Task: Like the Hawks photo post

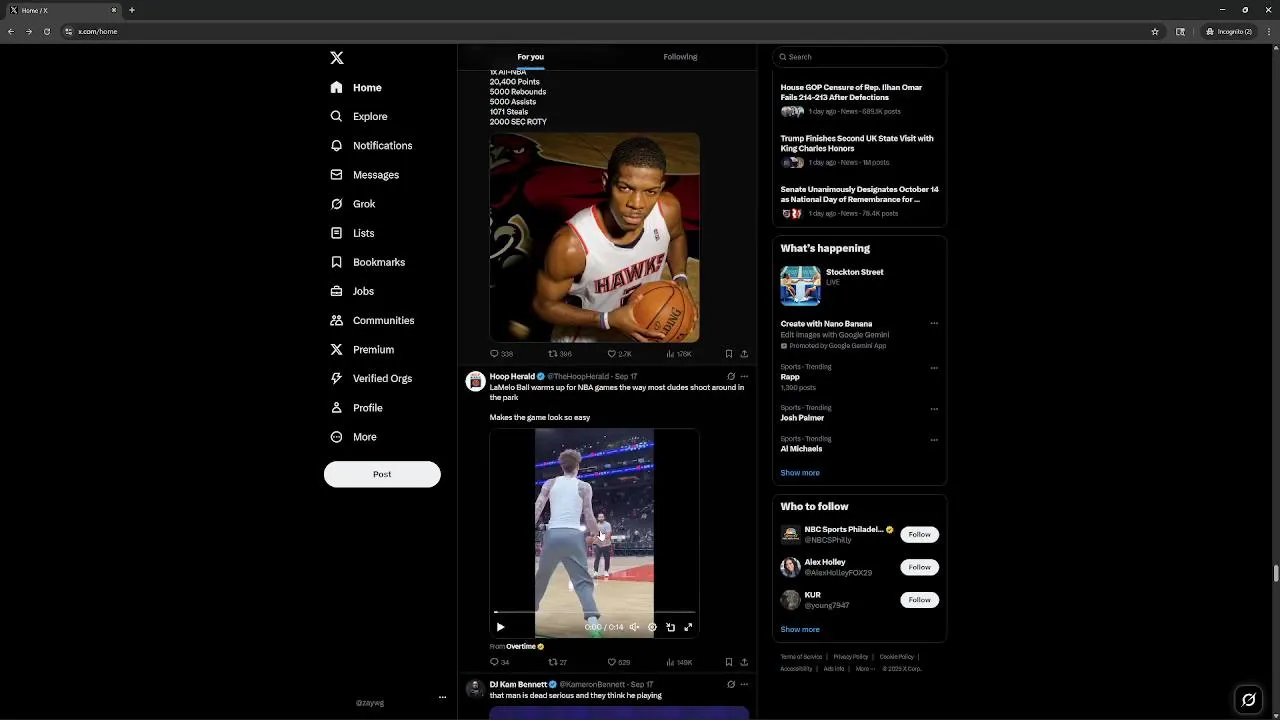Action: [619, 354]
